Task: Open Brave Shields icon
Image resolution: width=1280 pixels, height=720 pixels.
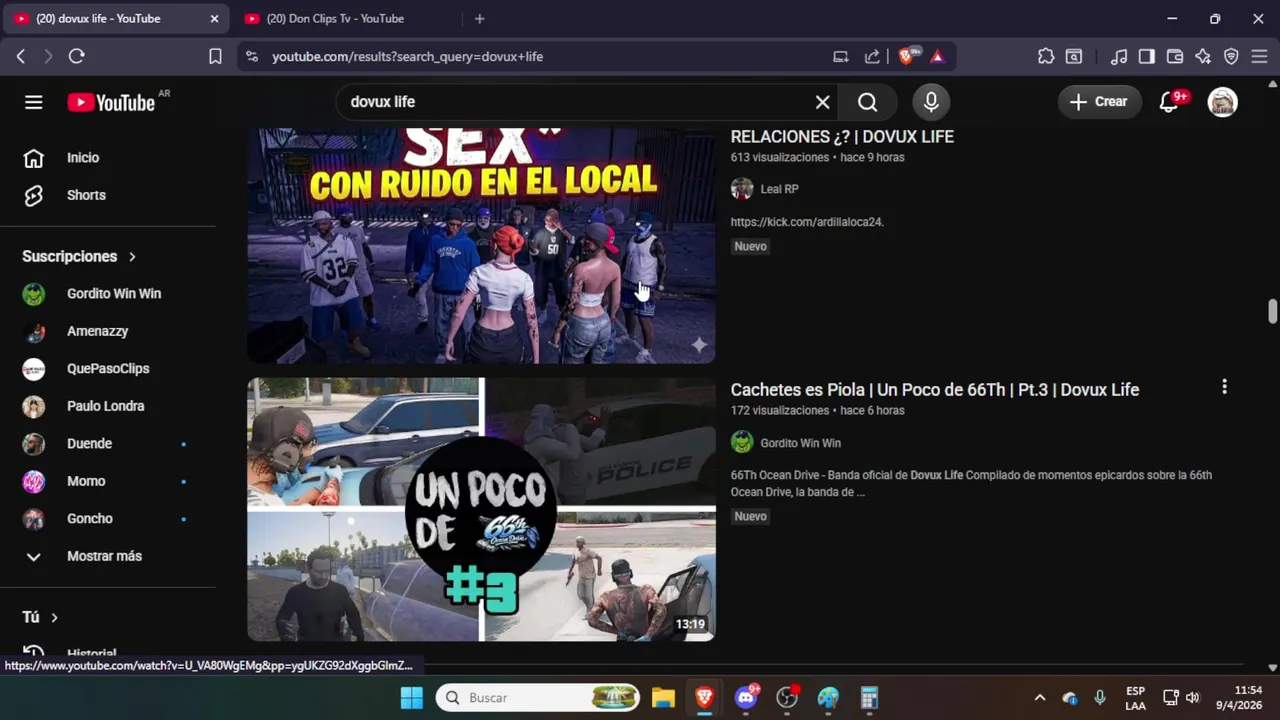Action: 906,57
